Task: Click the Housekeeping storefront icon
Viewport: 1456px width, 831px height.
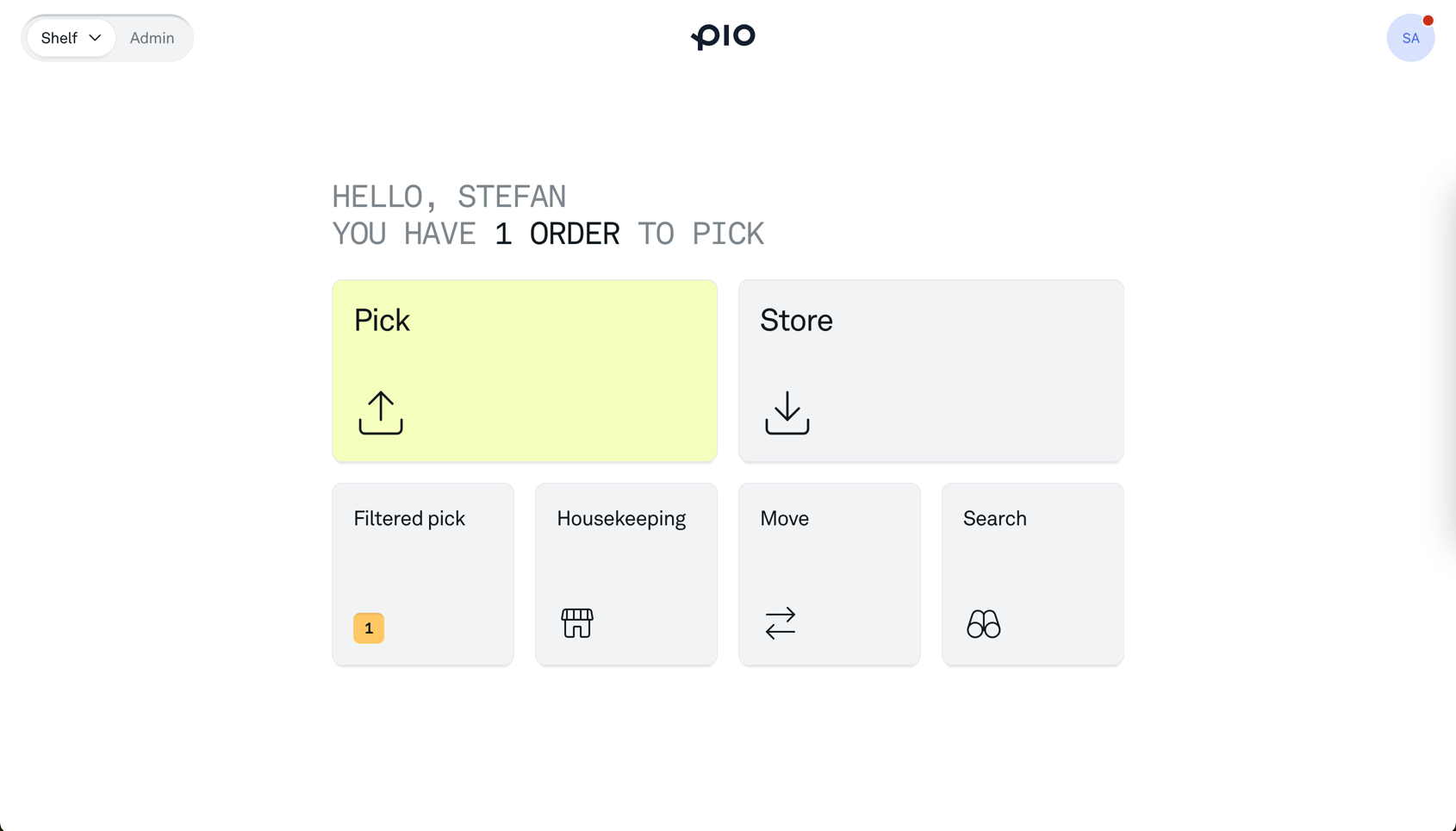Action: point(577,623)
